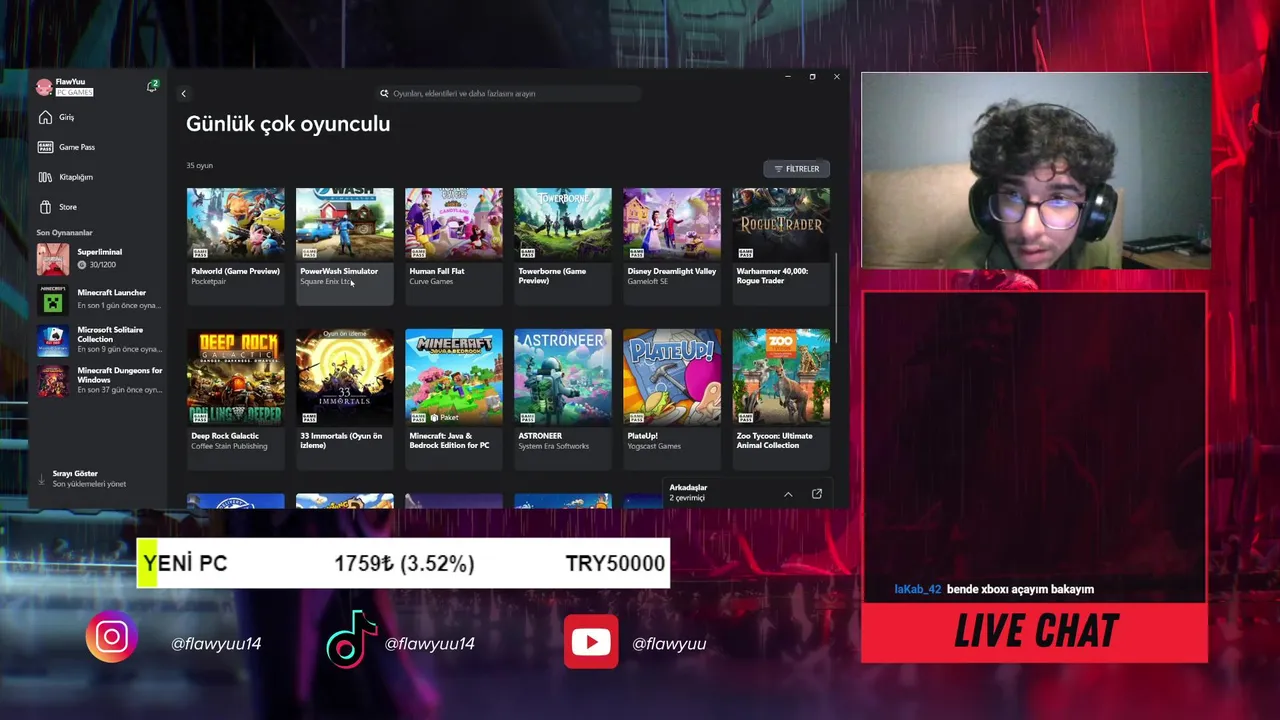The height and width of the screenshot is (720, 1280).
Task: Click the @flawyuu14 TikTok handle
Action: pyautogui.click(x=429, y=644)
